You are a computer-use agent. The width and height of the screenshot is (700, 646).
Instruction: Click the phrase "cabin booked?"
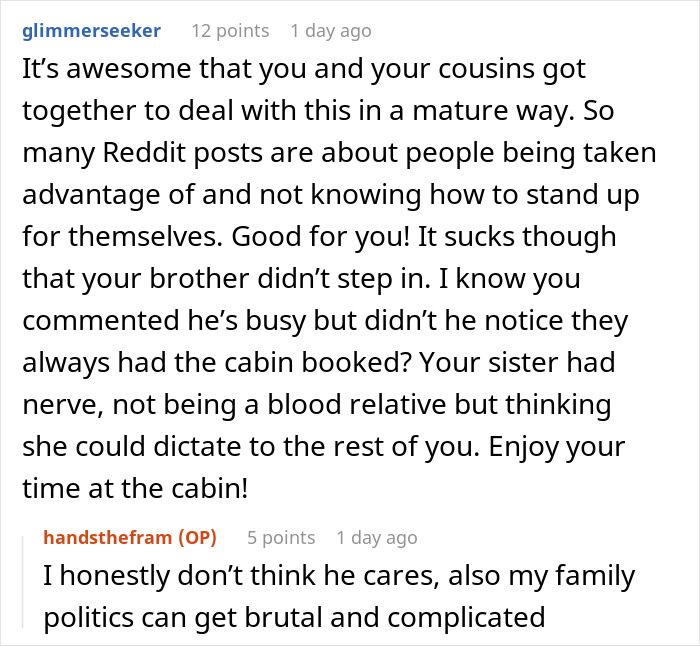[x=317, y=363]
